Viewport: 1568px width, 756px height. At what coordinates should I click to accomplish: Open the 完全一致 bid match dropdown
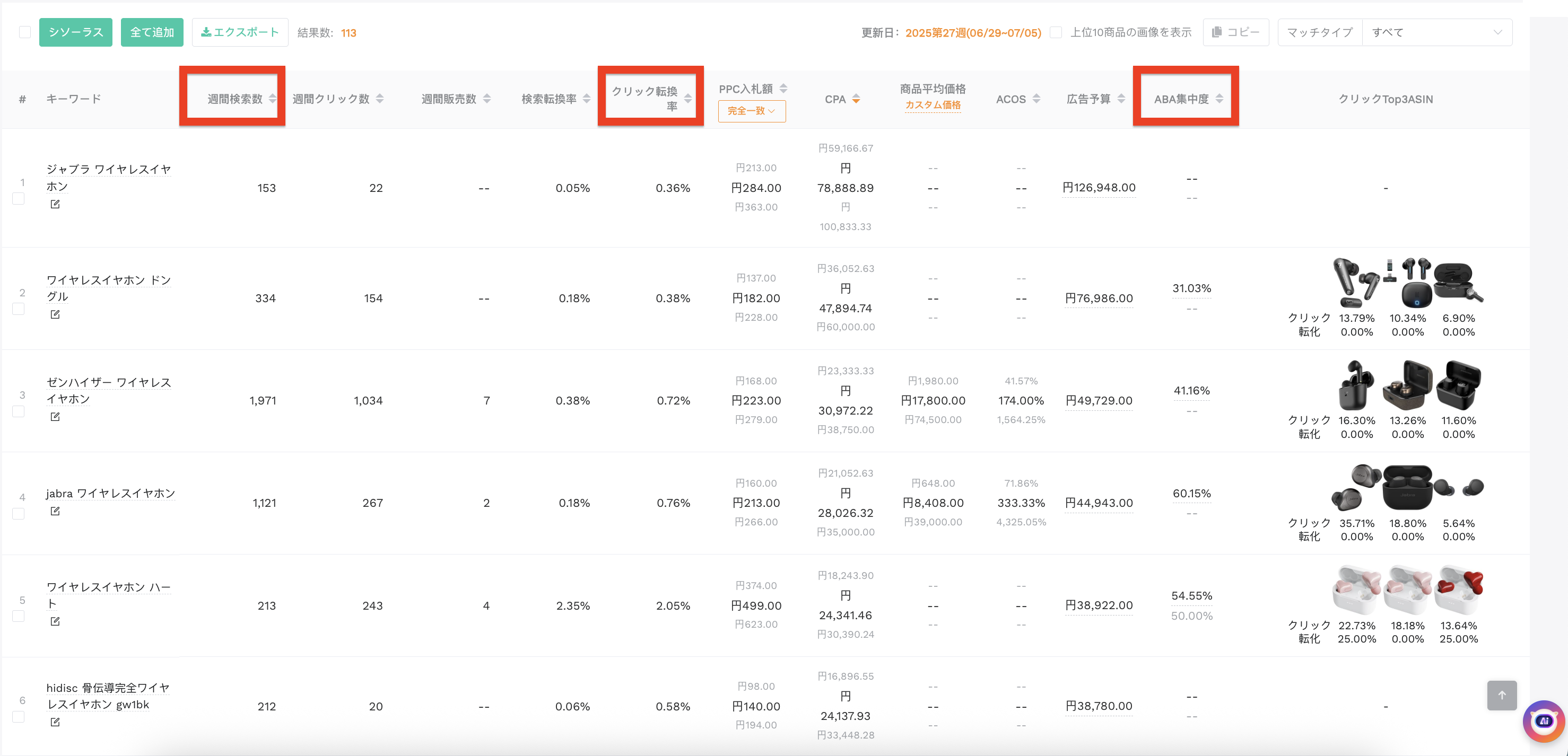(x=752, y=111)
